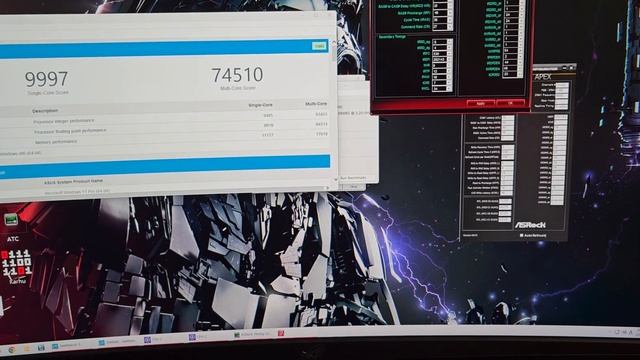Image resolution: width=640 pixels, height=360 pixels.
Task: Click the 9997 single-core score
Action: 46,79
